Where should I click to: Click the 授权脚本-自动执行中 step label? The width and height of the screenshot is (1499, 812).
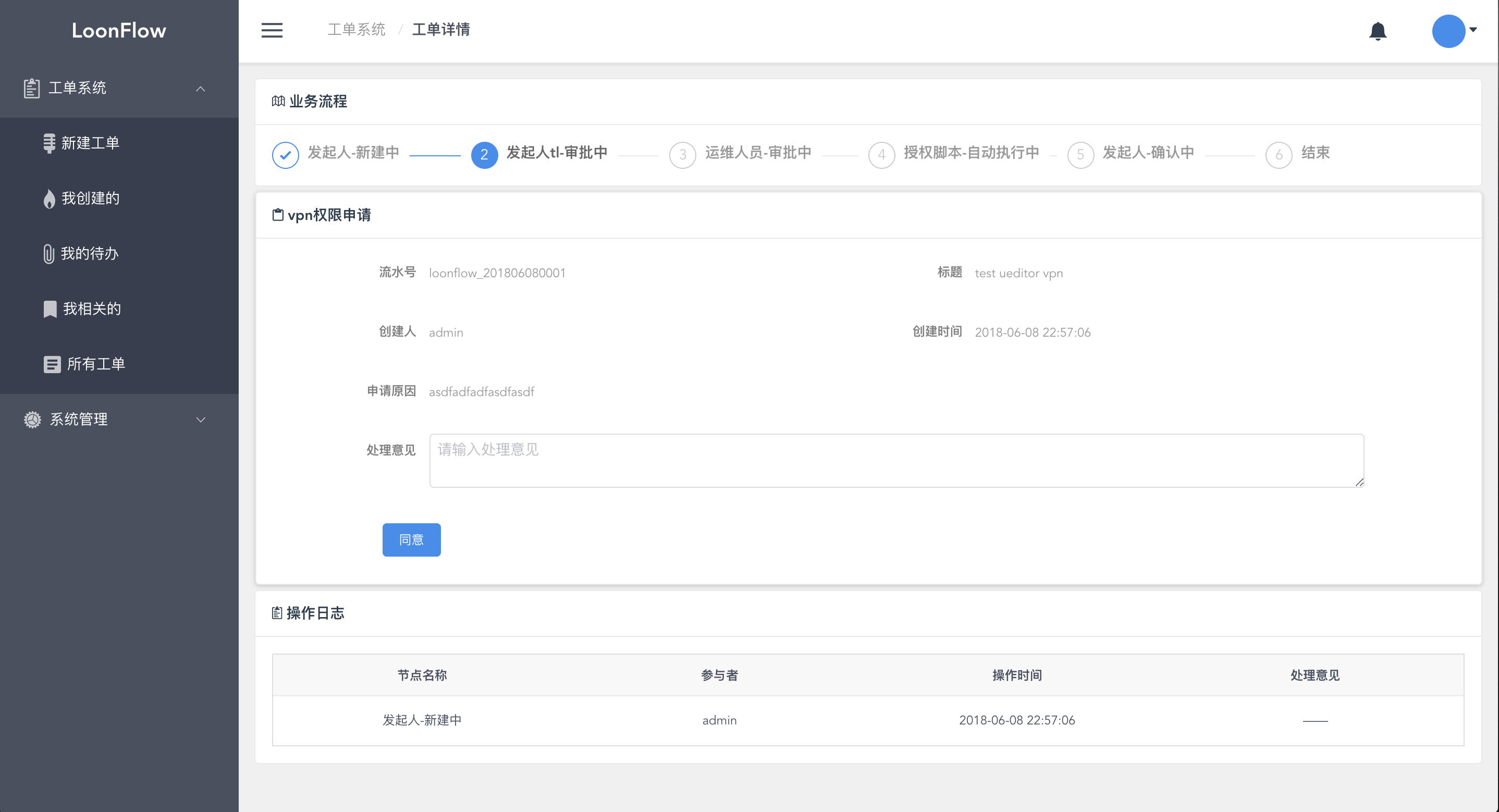click(971, 153)
